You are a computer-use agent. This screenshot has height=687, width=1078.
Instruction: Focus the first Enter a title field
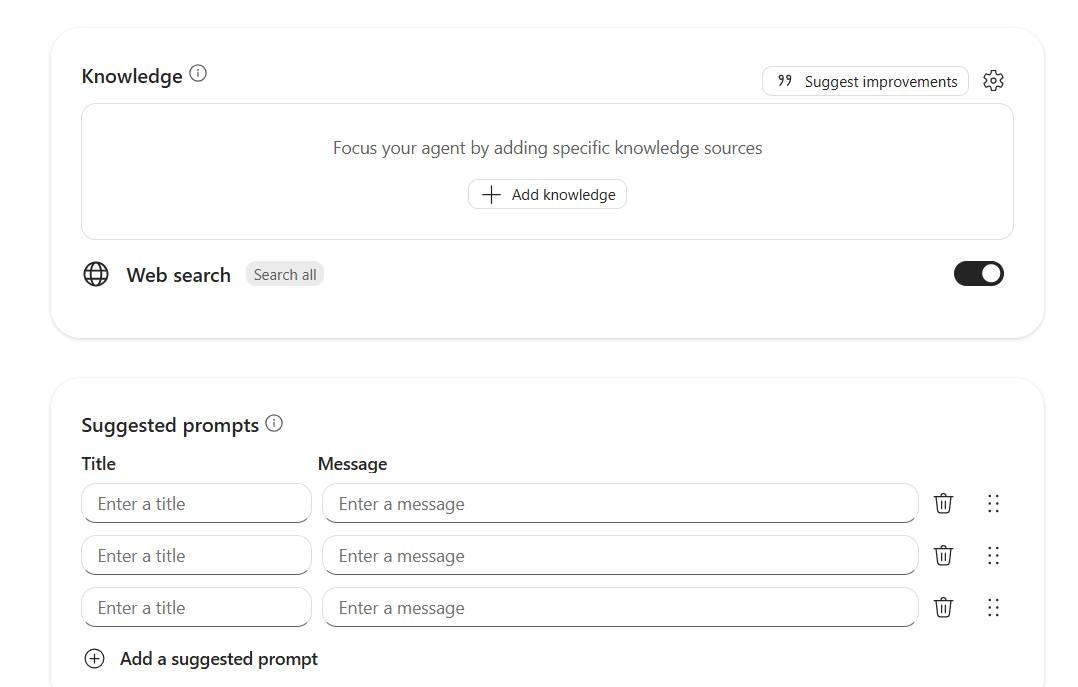pyautogui.click(x=197, y=503)
